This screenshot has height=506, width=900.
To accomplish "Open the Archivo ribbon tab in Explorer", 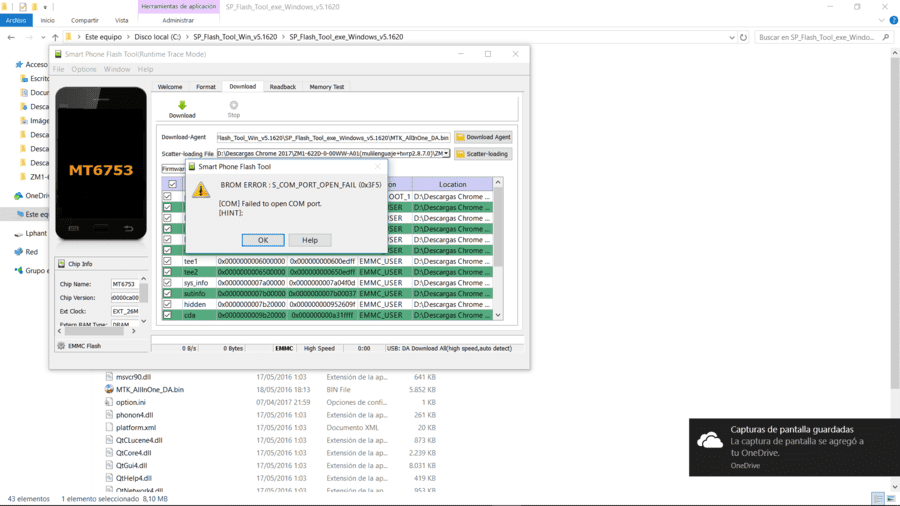I will [x=16, y=20].
